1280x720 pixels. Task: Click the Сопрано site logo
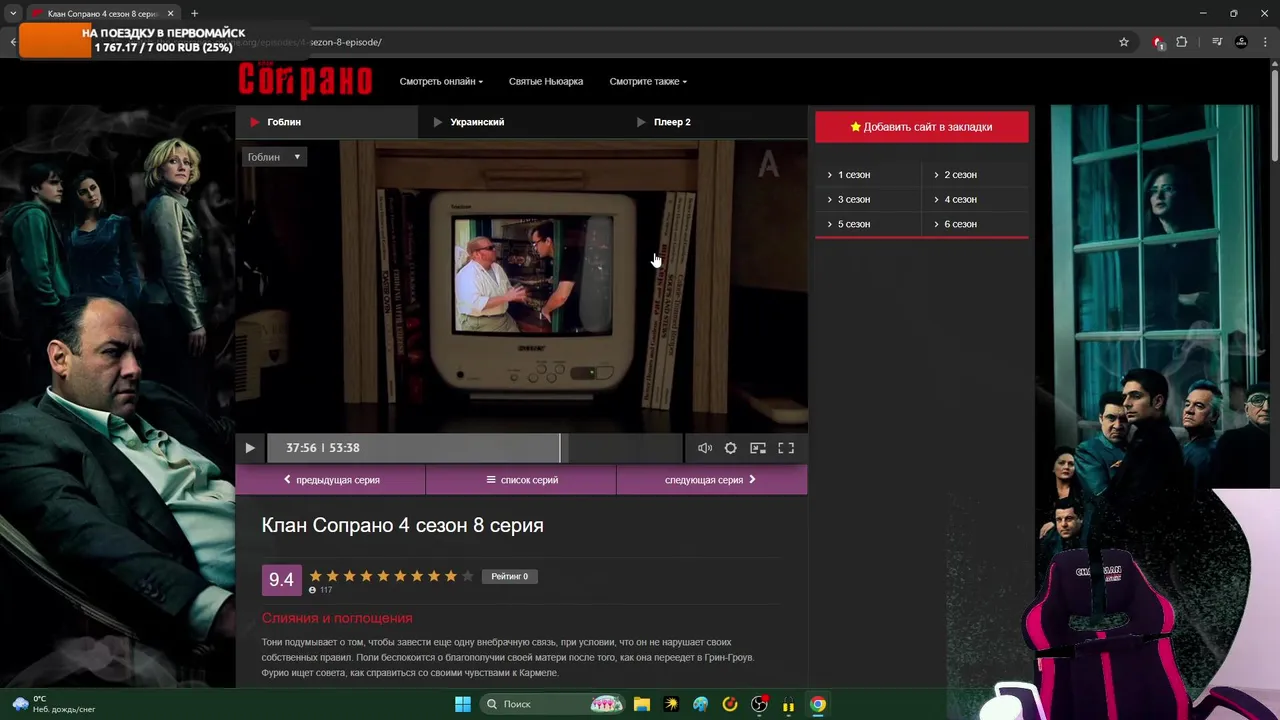tap(305, 80)
